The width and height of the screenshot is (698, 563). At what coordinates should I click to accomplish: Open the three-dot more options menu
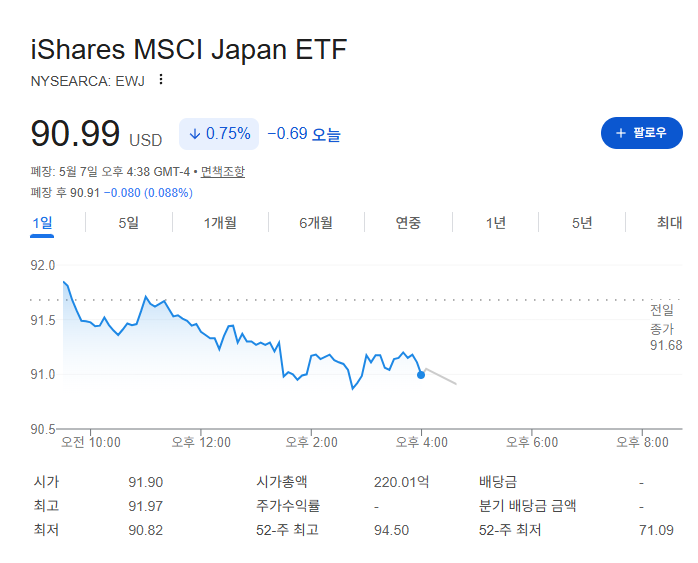pyautogui.click(x=161, y=80)
